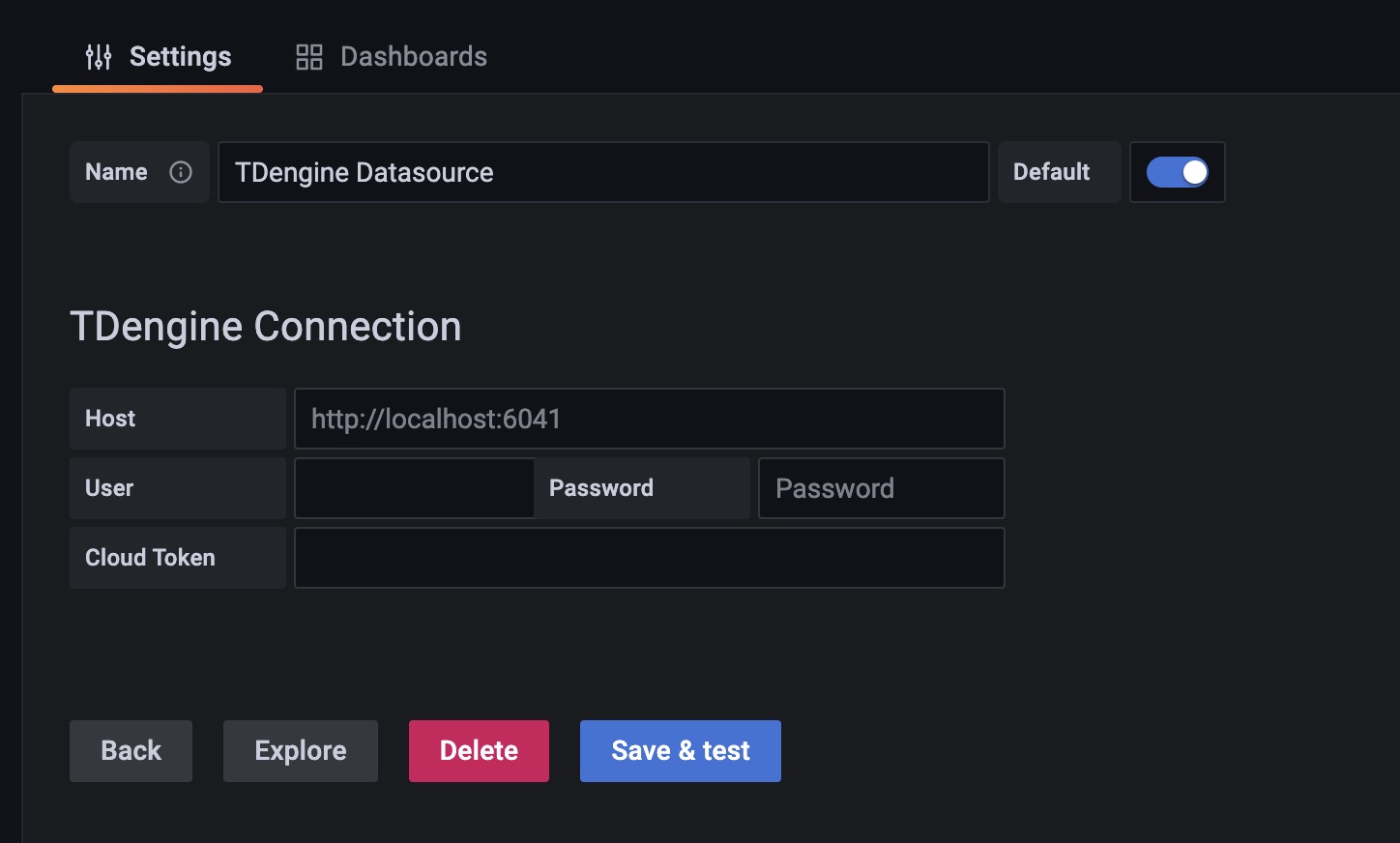Image resolution: width=1400 pixels, height=843 pixels.
Task: Click the empty User input field
Action: click(414, 488)
